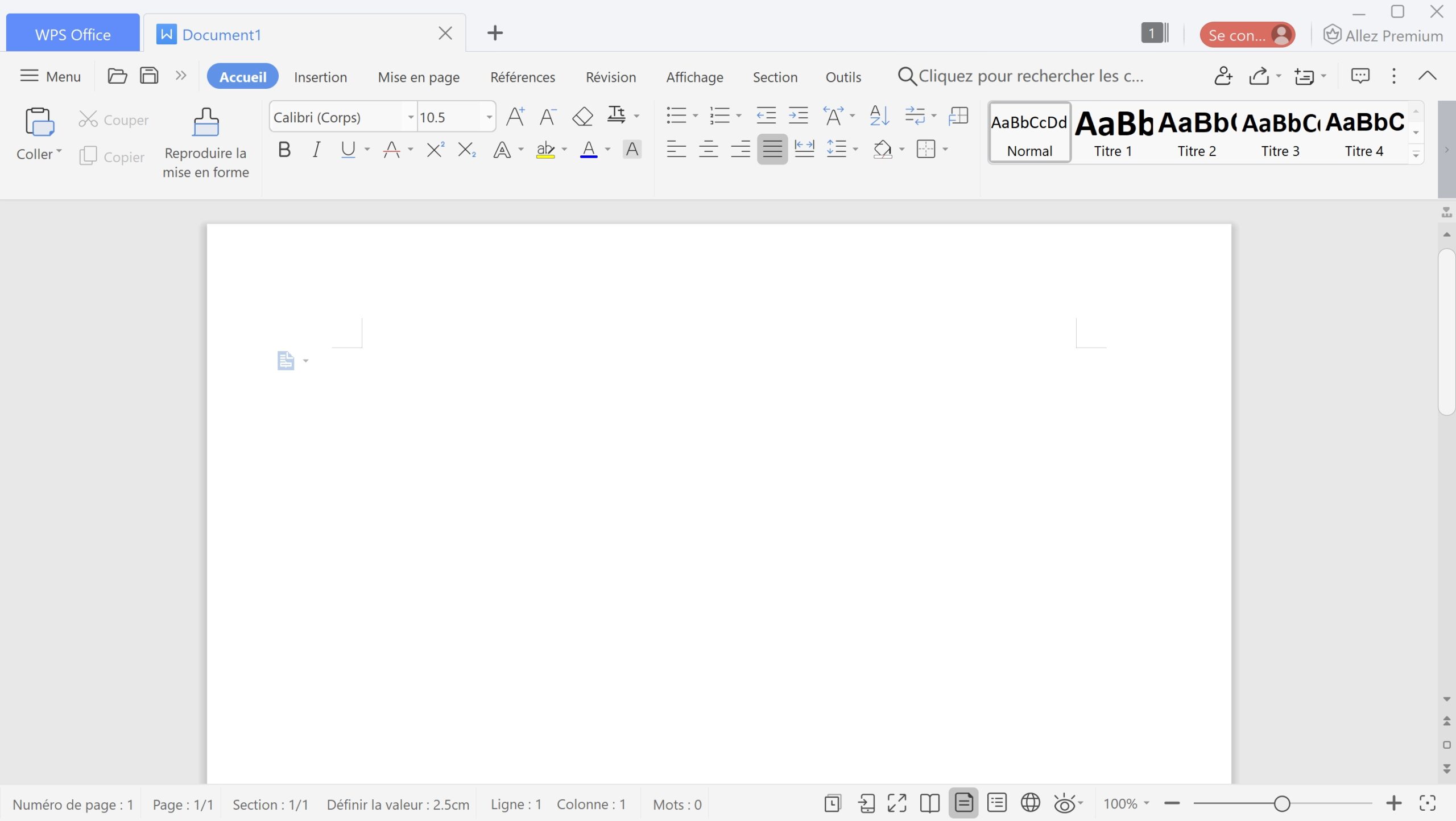Click the search magnifier icon
The height and width of the screenshot is (821, 1456).
[x=907, y=76]
